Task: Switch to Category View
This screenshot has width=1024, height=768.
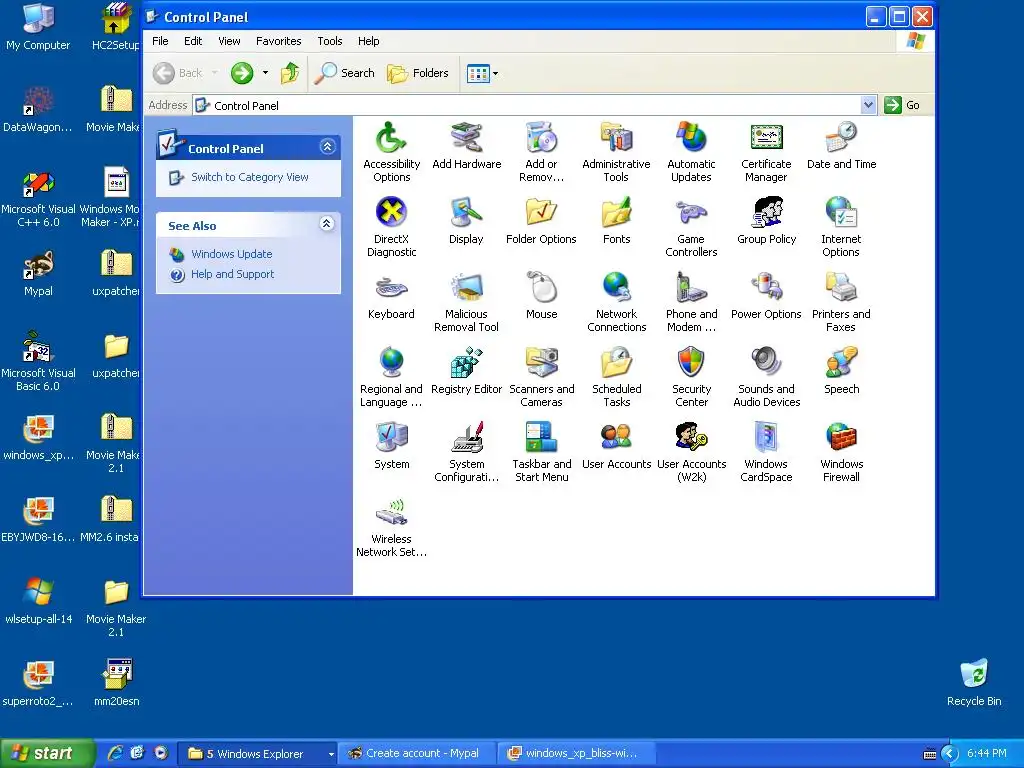Action: (249, 177)
